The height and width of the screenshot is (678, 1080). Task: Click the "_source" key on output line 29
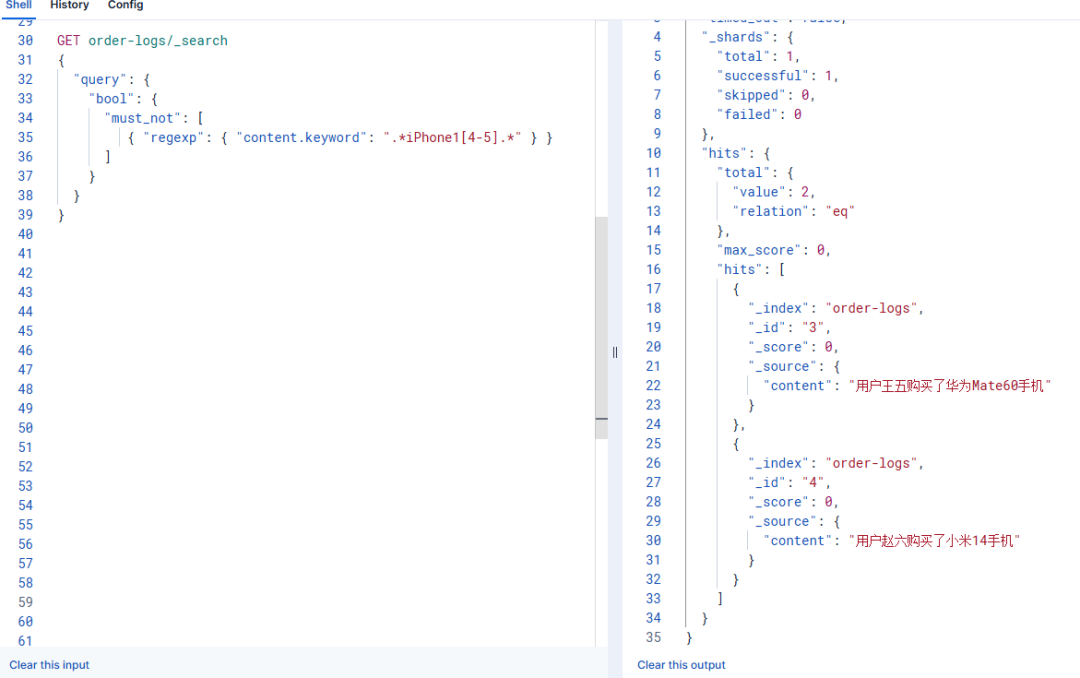coord(782,522)
